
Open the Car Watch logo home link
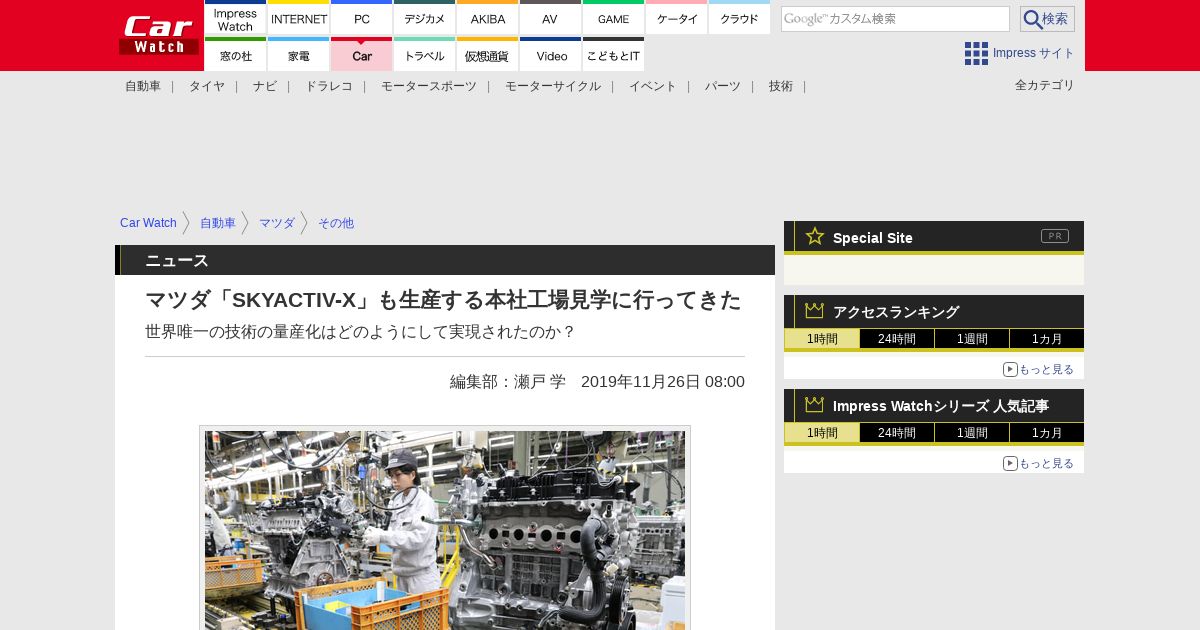pos(159,35)
